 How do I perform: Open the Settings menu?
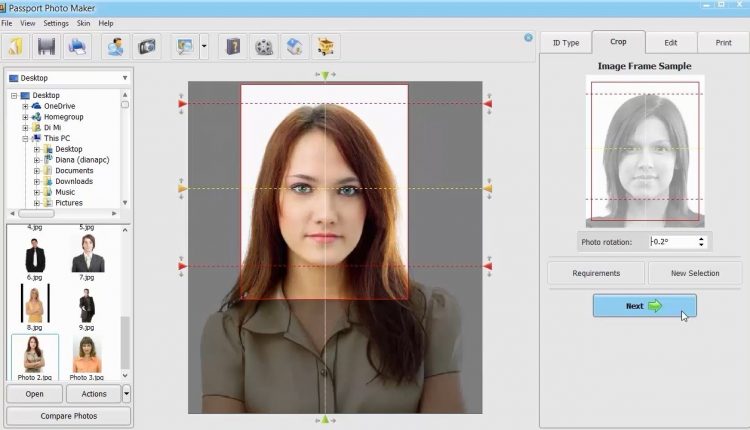click(56, 23)
